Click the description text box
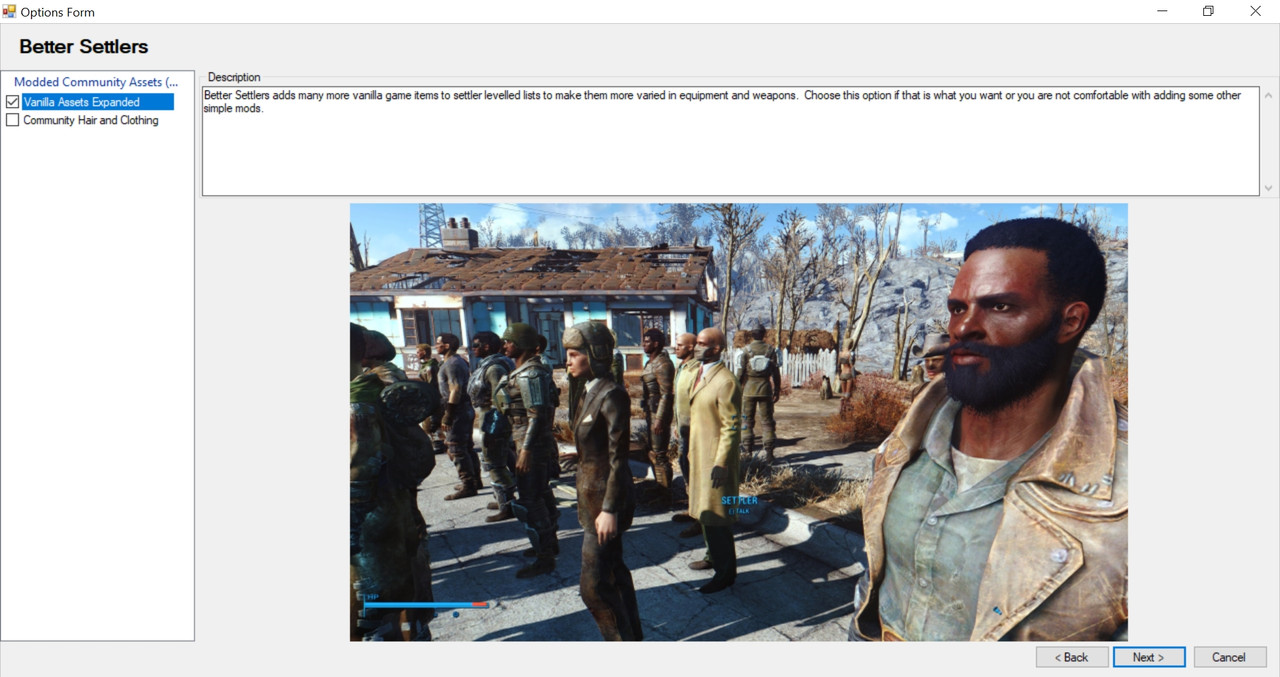The width and height of the screenshot is (1280, 677). pos(730,141)
